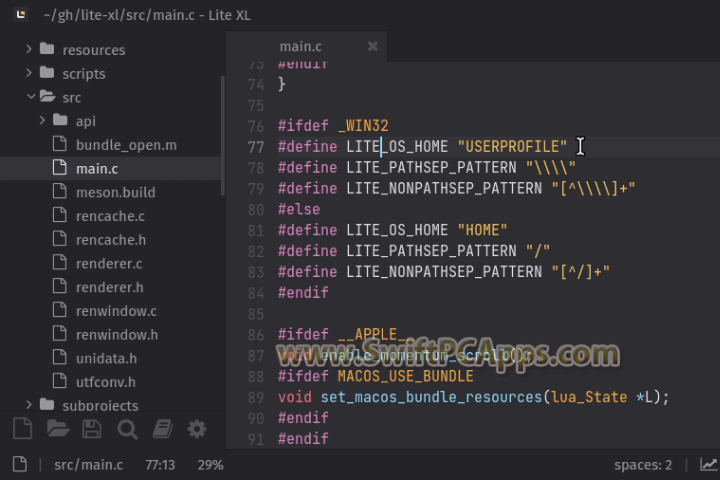Open renderer.c from the tree
The height and width of the screenshot is (480, 720).
(x=109, y=264)
